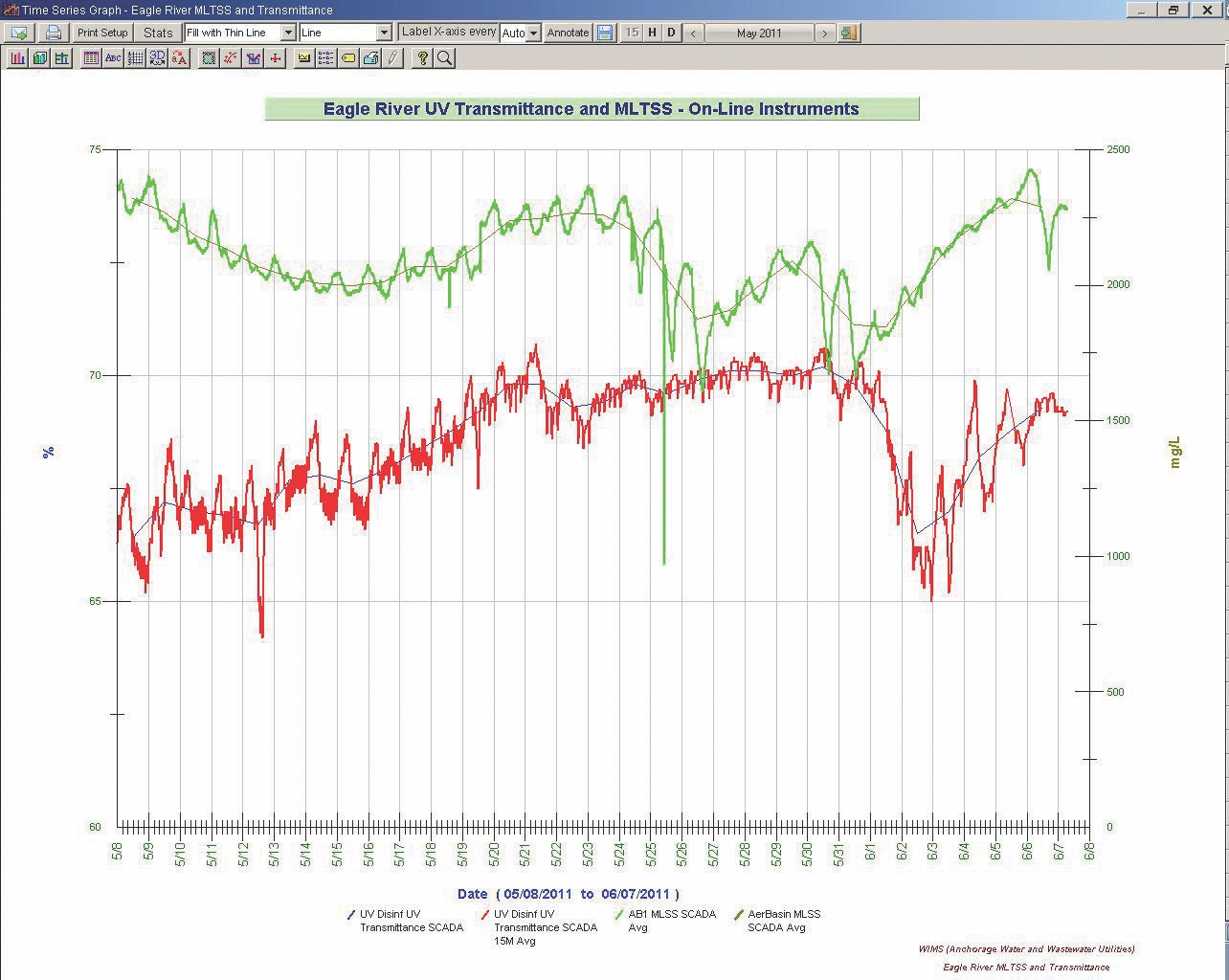
Task: Go to next month arrow
Action: tap(824, 33)
